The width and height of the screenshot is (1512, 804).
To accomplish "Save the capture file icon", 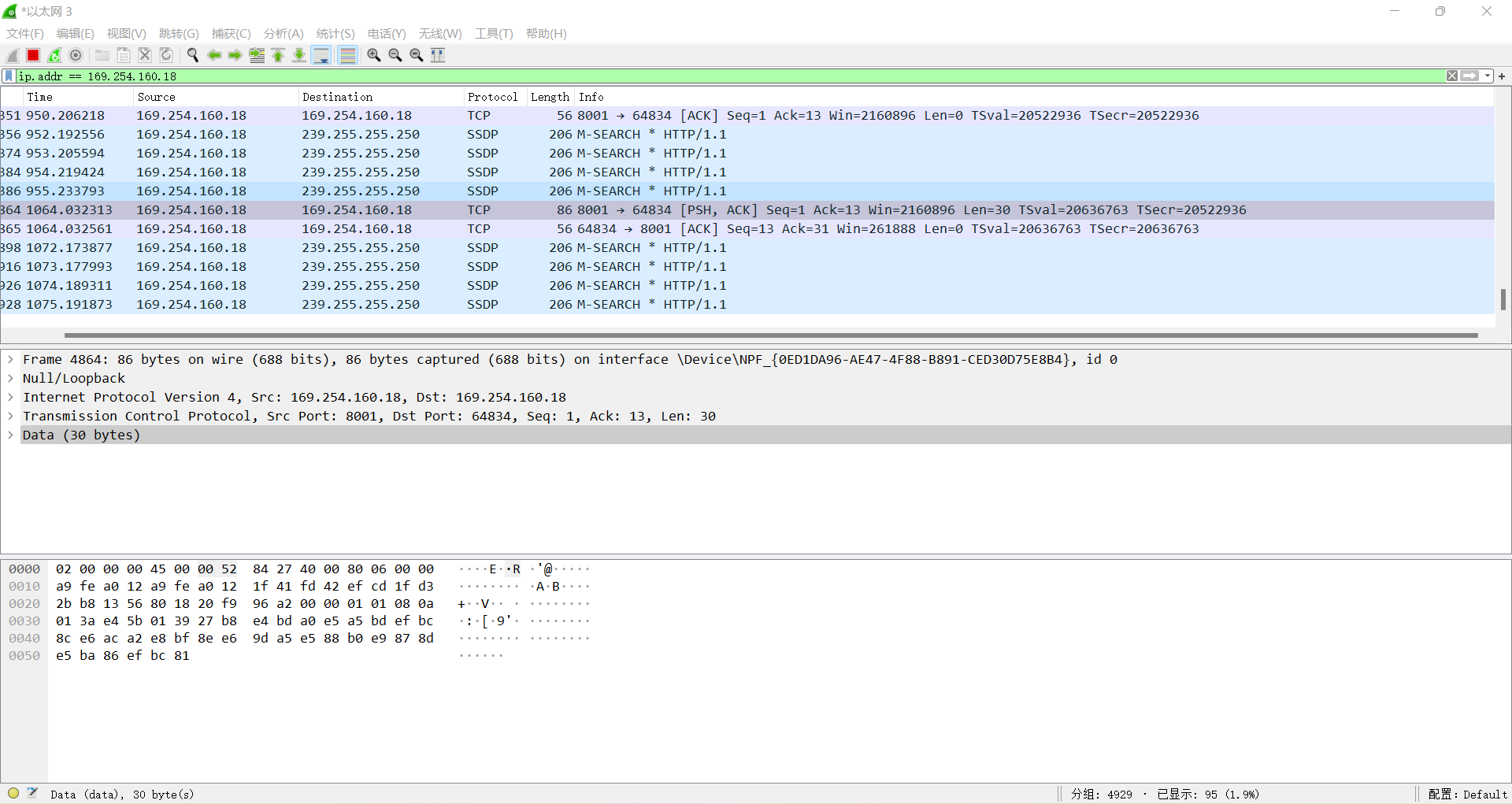I will pos(124,55).
